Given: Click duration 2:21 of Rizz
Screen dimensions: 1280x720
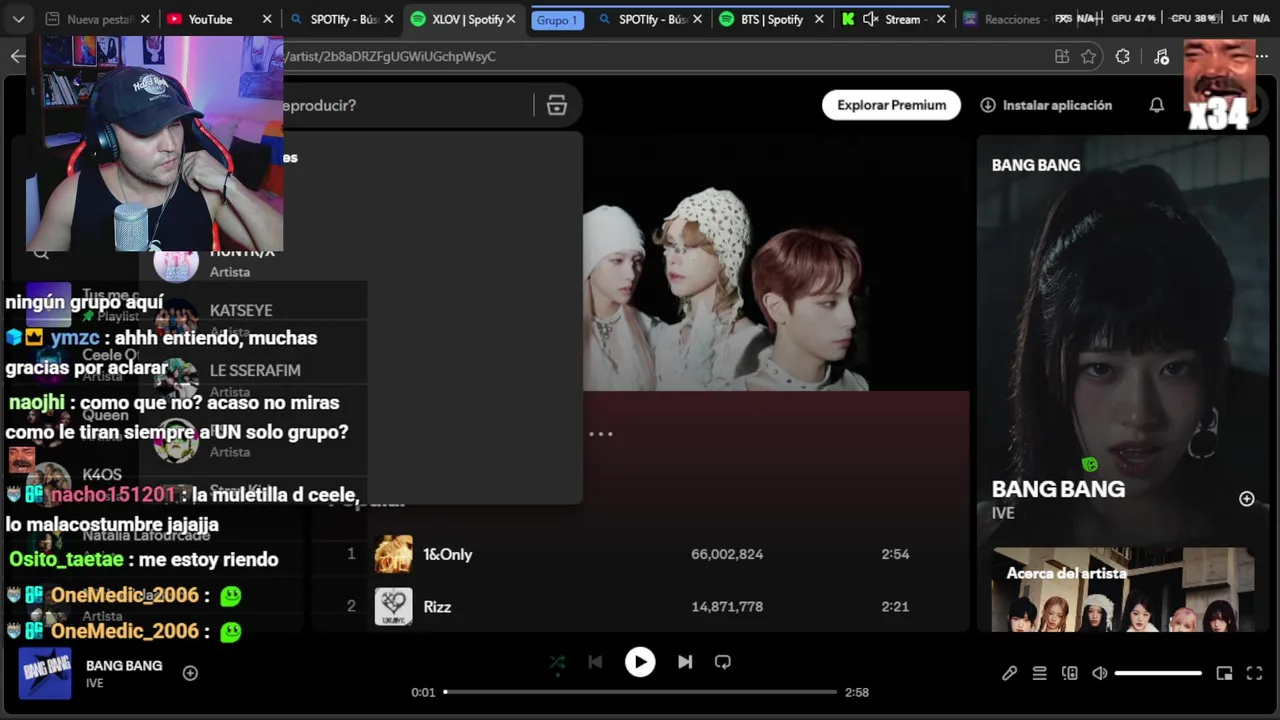Looking at the screenshot, I should pos(895,607).
